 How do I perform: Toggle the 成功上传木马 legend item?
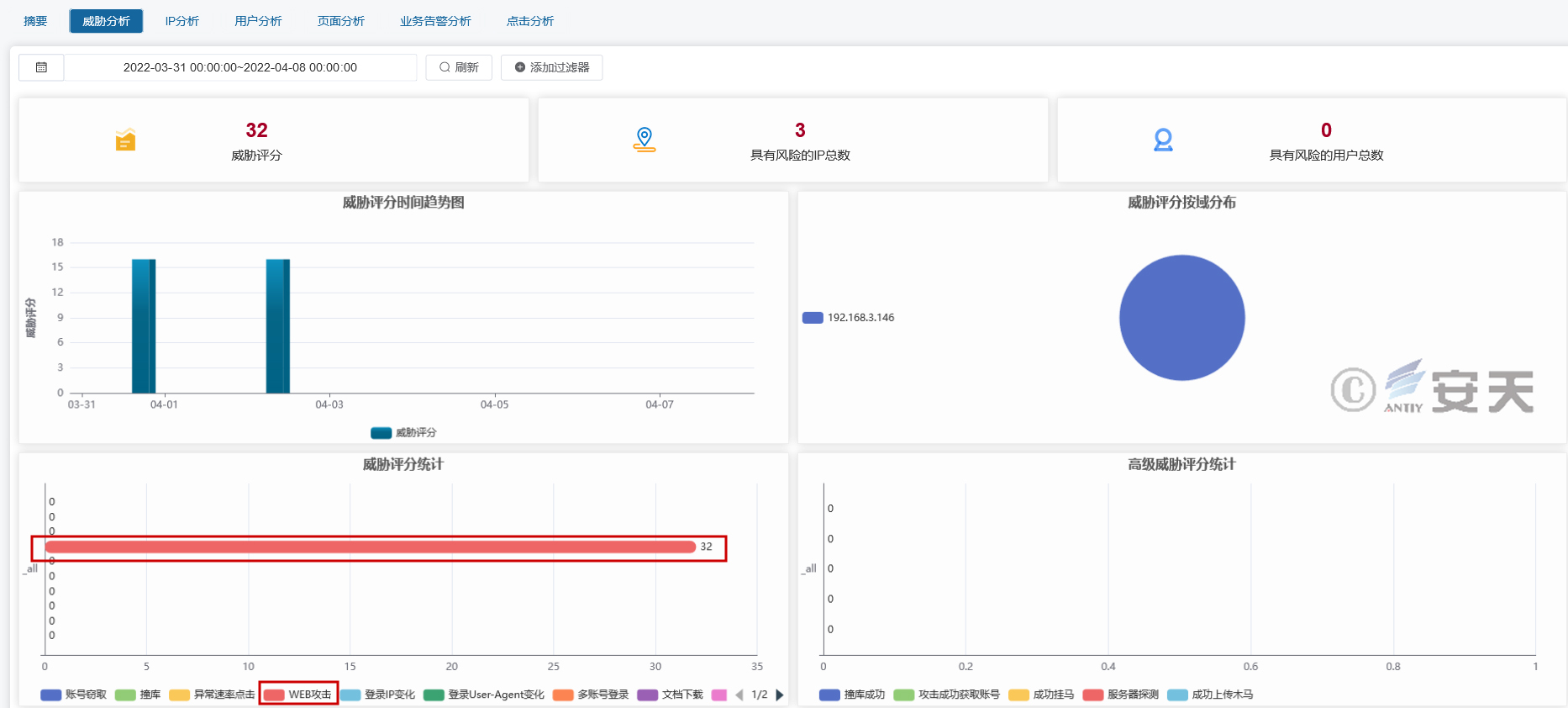click(1211, 695)
